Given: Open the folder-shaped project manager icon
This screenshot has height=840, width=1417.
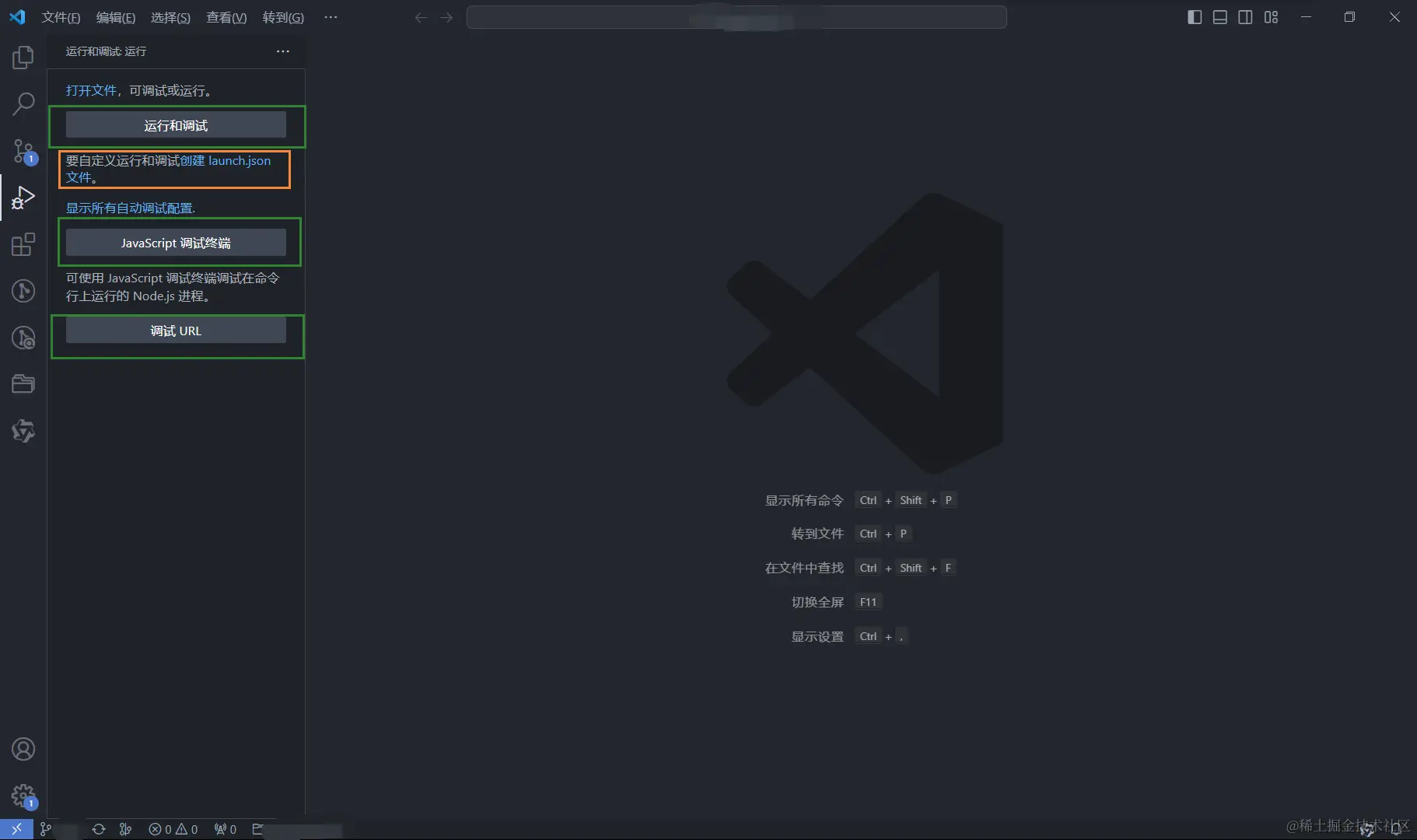Looking at the screenshot, I should (x=23, y=384).
